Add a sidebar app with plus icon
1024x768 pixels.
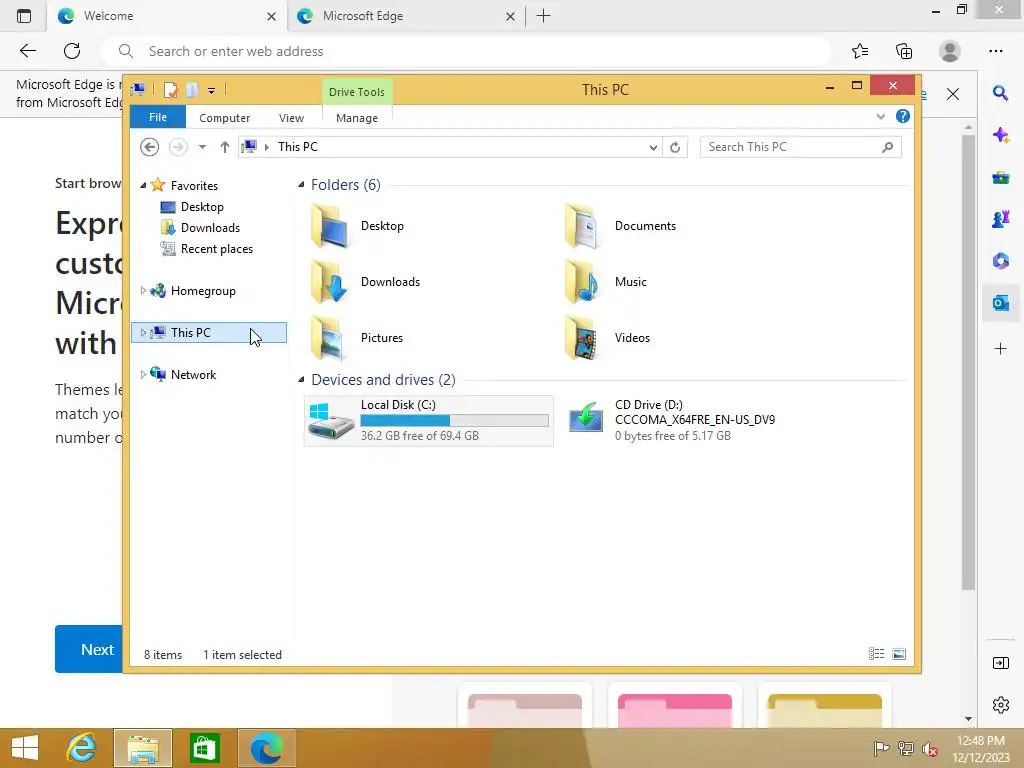(1000, 349)
